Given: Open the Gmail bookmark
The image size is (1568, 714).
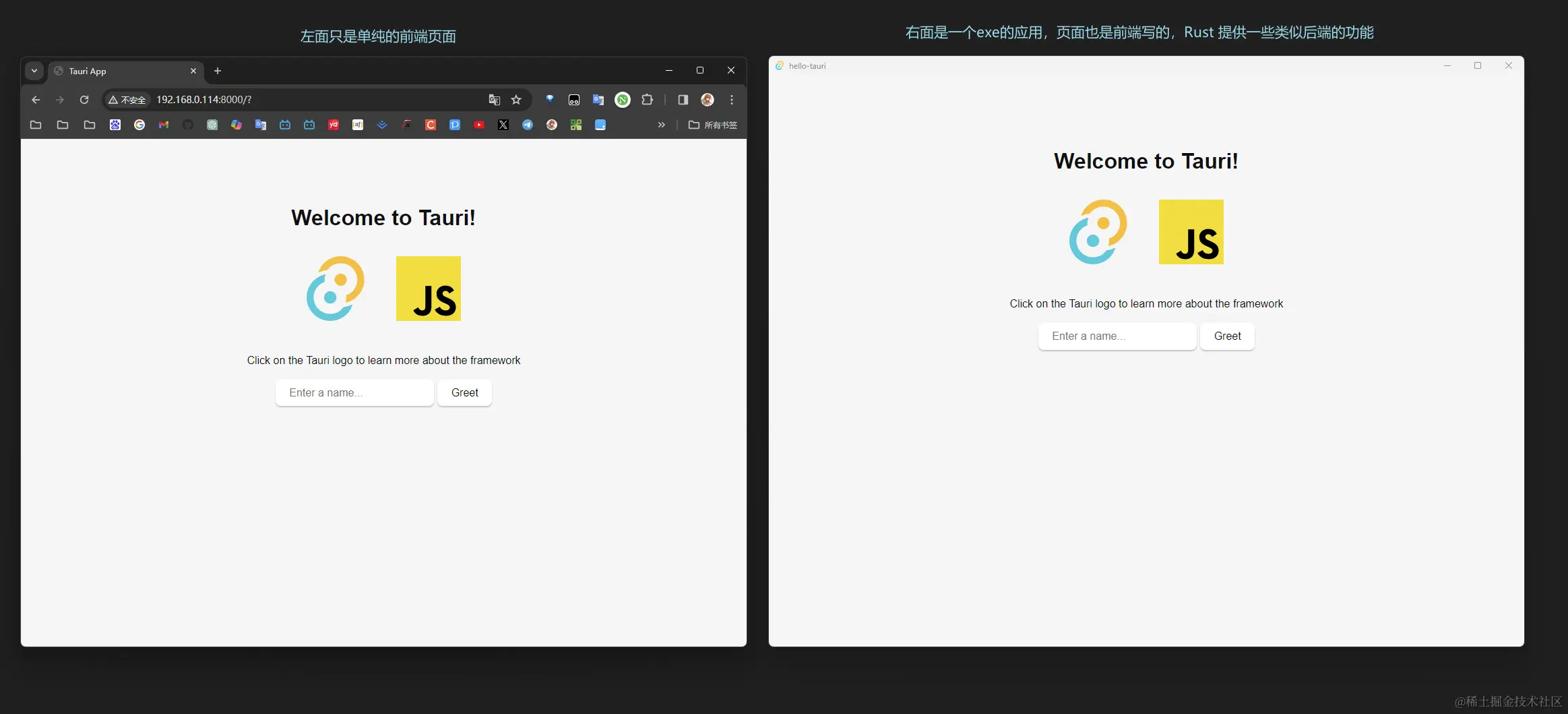Looking at the screenshot, I should pos(164,125).
